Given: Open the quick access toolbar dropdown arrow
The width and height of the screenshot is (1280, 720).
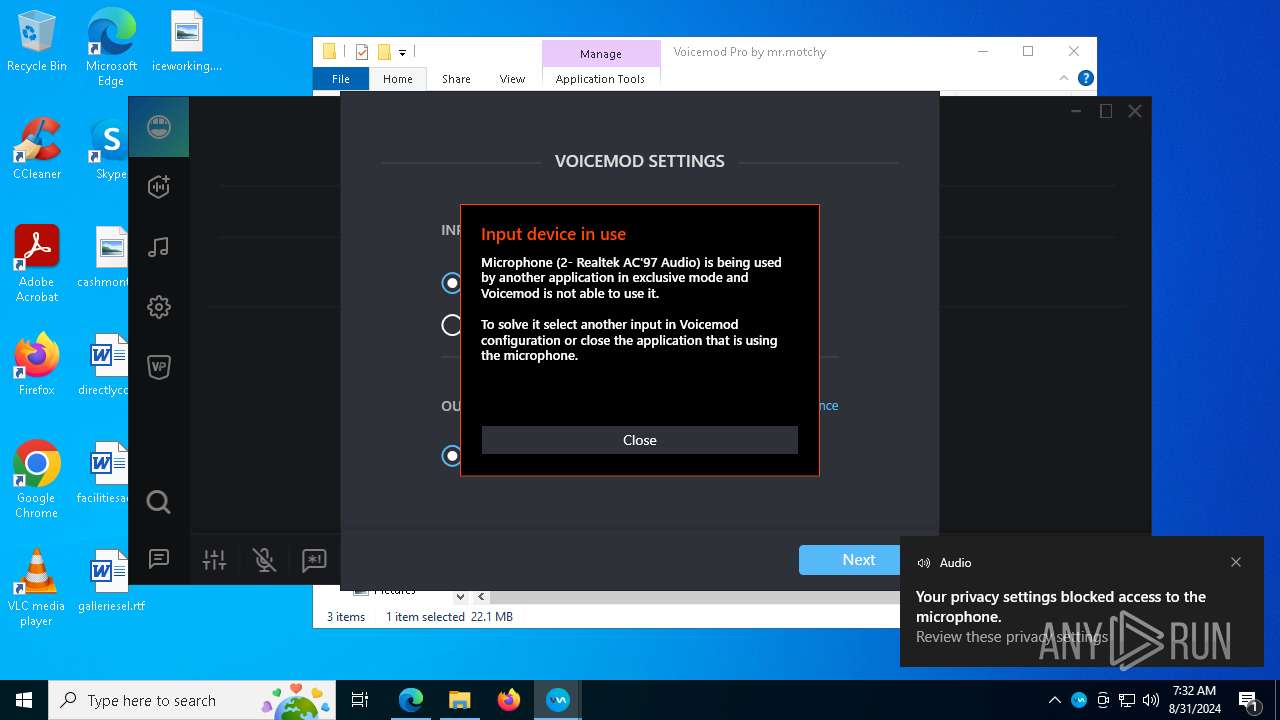Looking at the screenshot, I should click(402, 52).
